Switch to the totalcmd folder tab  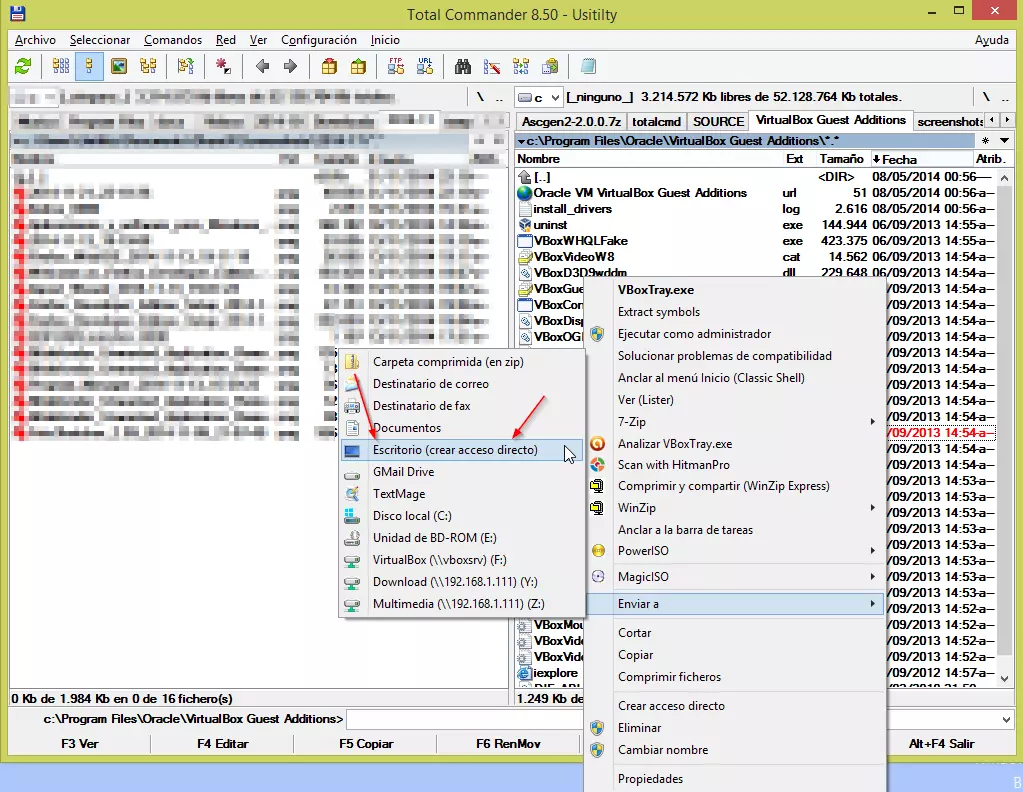tap(656, 121)
